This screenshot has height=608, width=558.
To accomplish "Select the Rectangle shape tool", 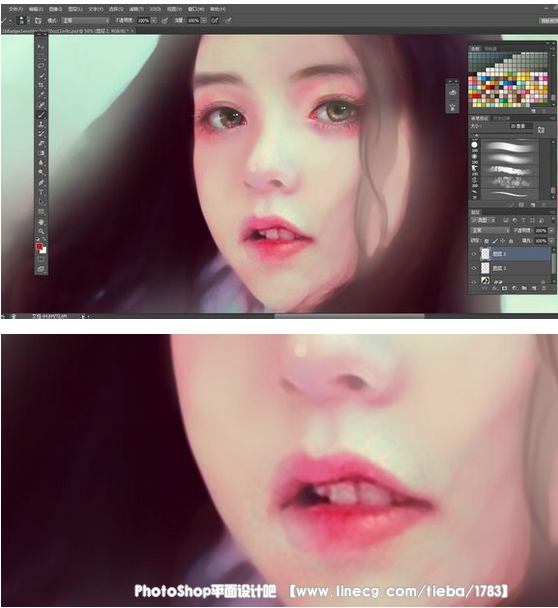I will [x=41, y=211].
